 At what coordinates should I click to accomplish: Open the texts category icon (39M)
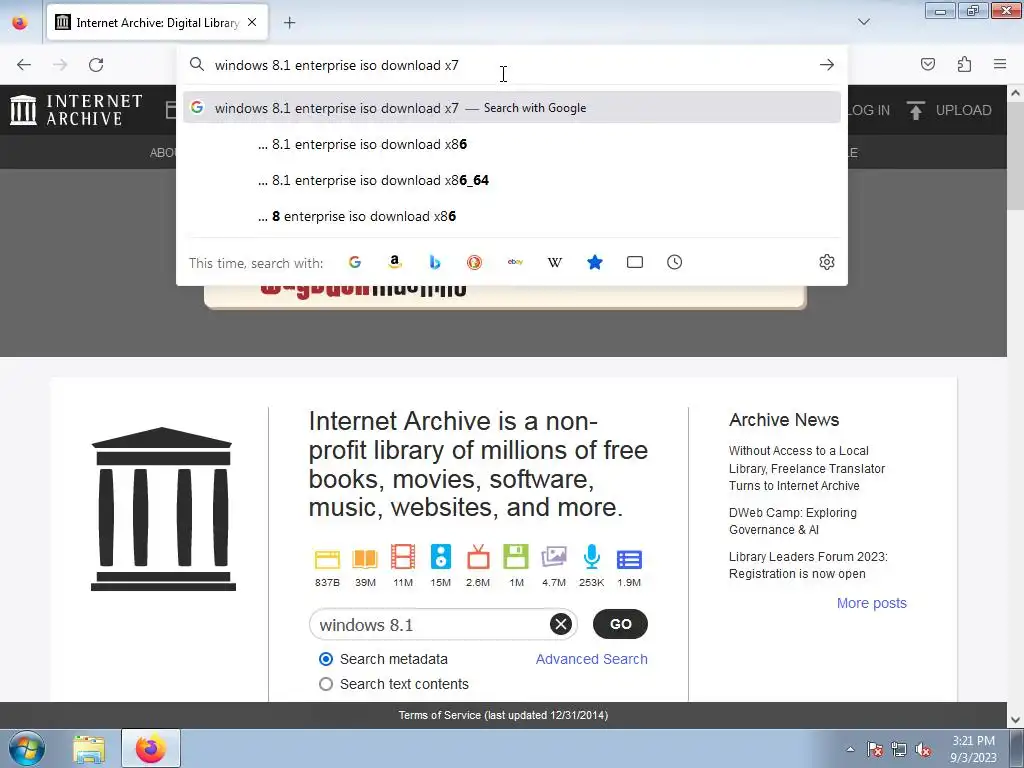365,560
